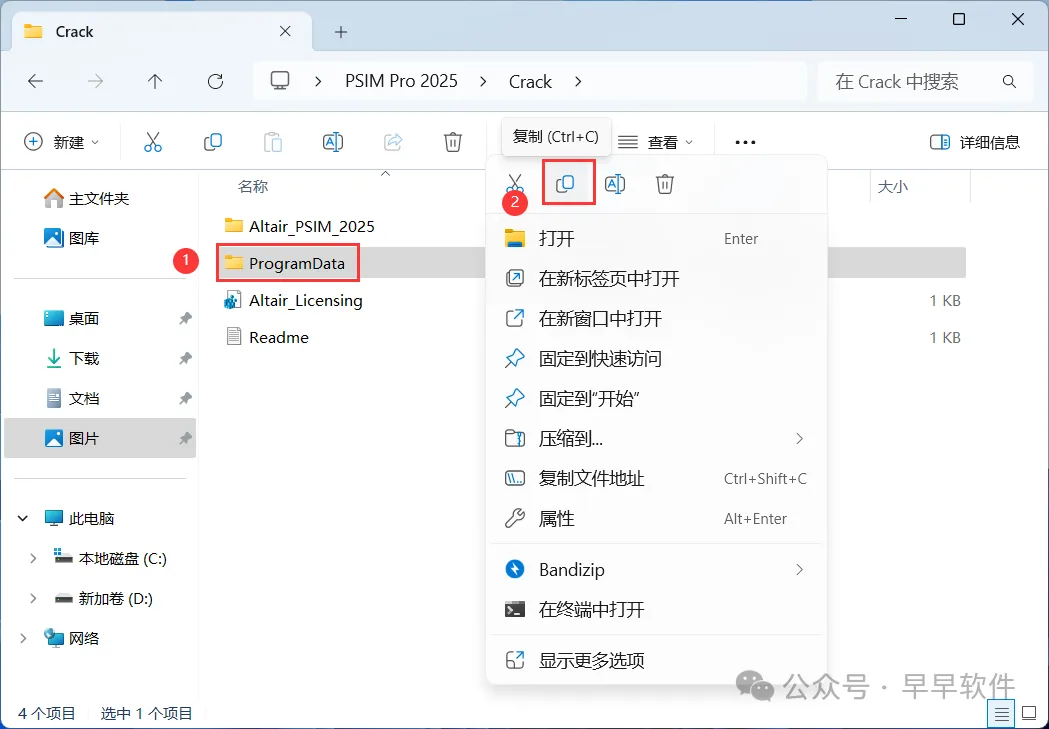Open 桌面 in the sidebar
The height and width of the screenshot is (729, 1049).
[x=72, y=318]
